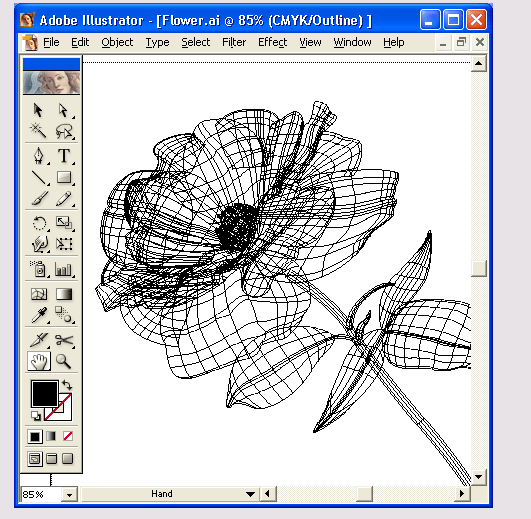Image resolution: width=531 pixels, height=519 pixels.
Task: Select the Pen tool
Action: click(39, 156)
